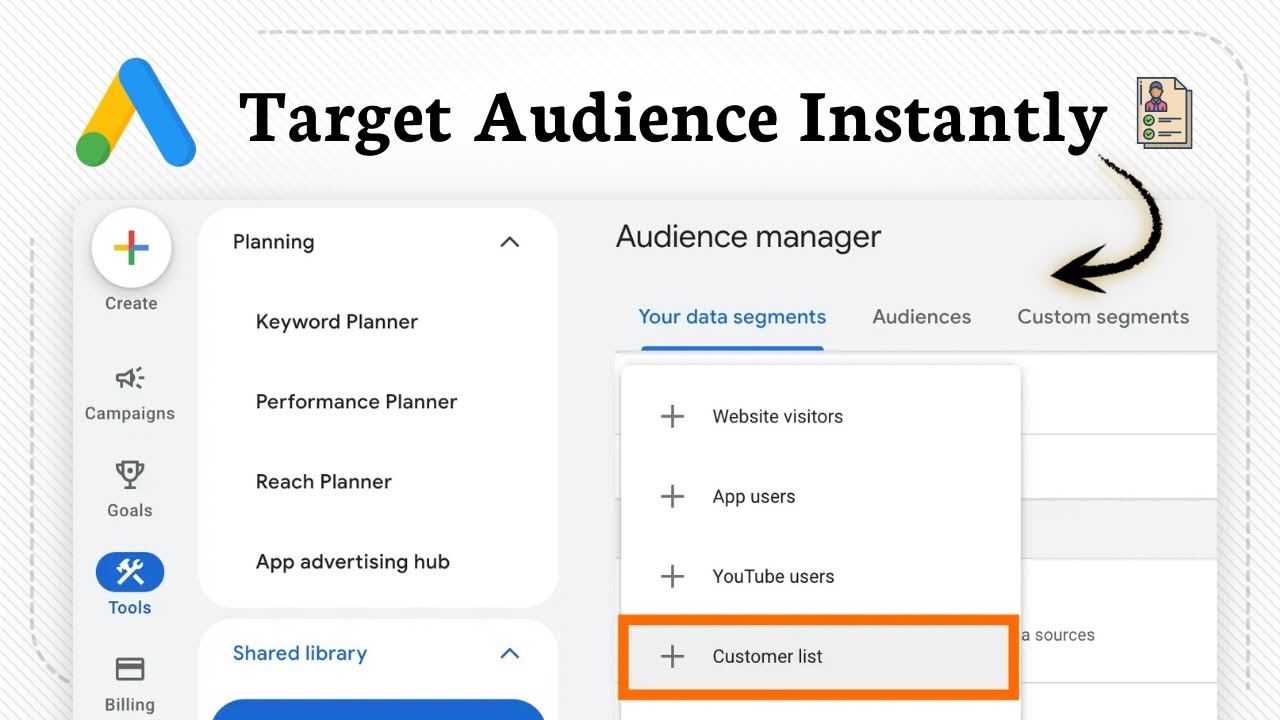Image resolution: width=1280 pixels, height=720 pixels.
Task: Collapse the Planning section chevron
Action: point(509,242)
